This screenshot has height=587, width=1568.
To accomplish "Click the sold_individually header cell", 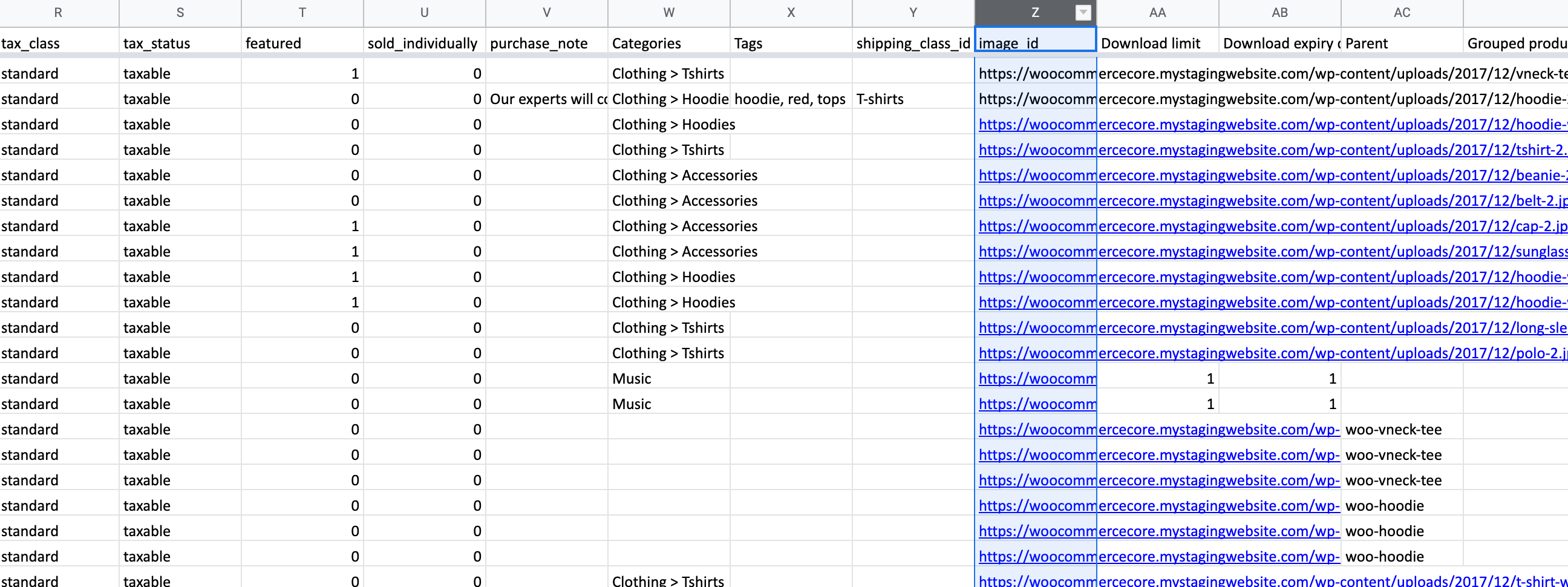I will (423, 43).
